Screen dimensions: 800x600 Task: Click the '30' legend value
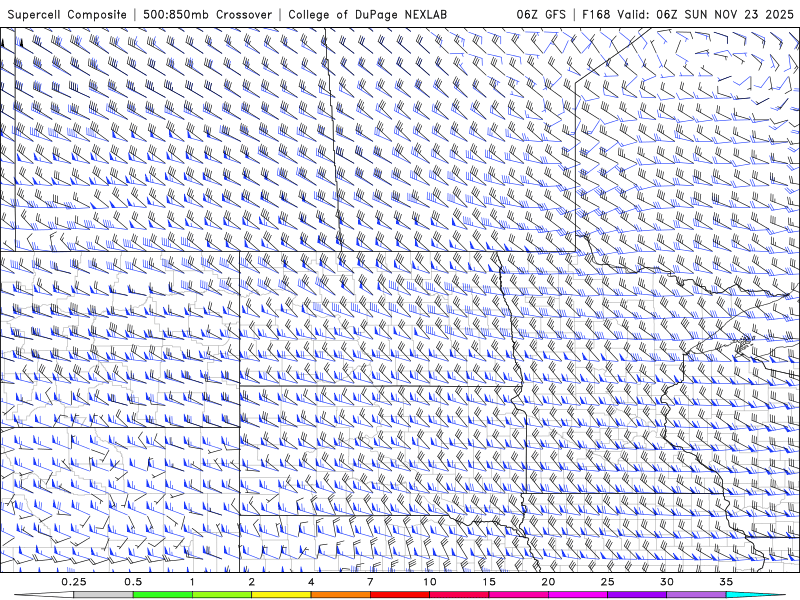(667, 582)
